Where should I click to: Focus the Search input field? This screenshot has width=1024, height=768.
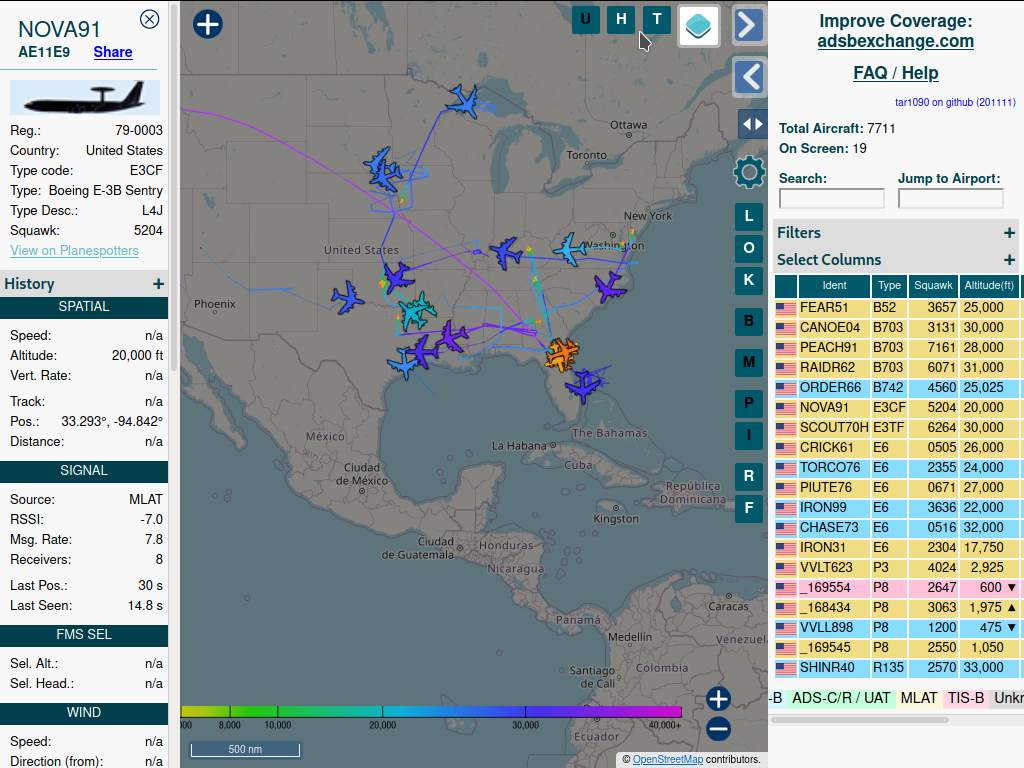click(x=831, y=199)
